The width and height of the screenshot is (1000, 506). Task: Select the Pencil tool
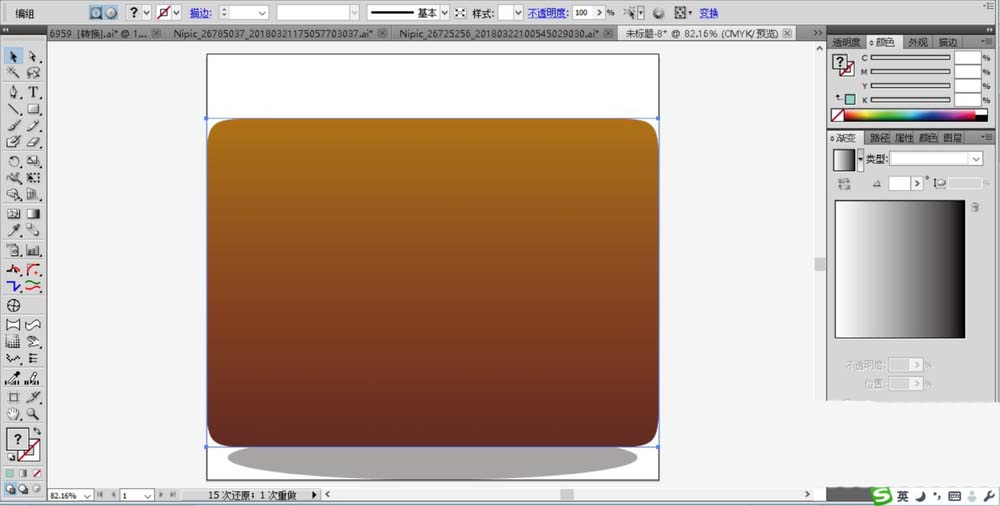click(34, 126)
